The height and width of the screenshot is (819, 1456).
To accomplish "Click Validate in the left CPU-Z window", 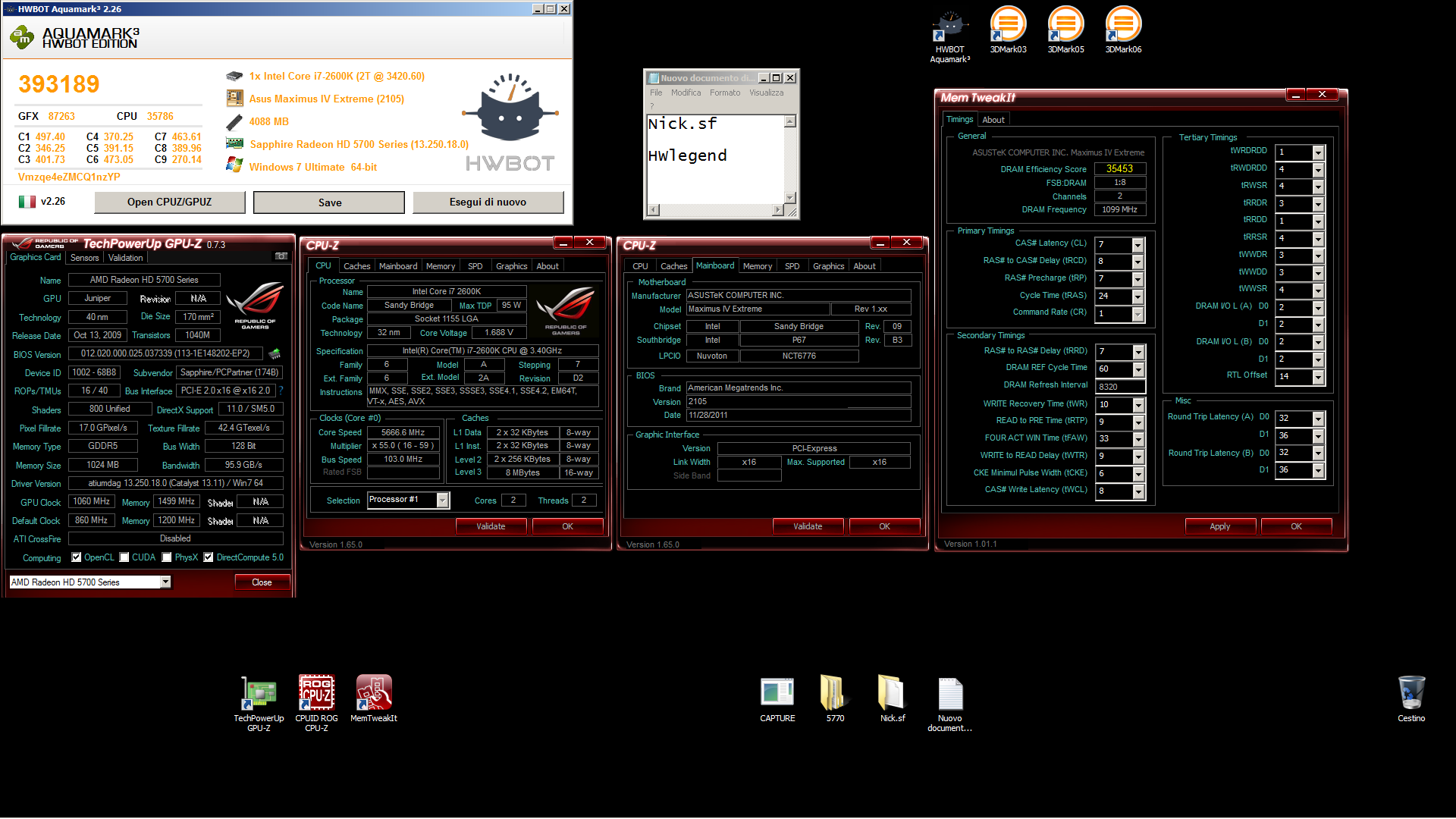I will (491, 526).
